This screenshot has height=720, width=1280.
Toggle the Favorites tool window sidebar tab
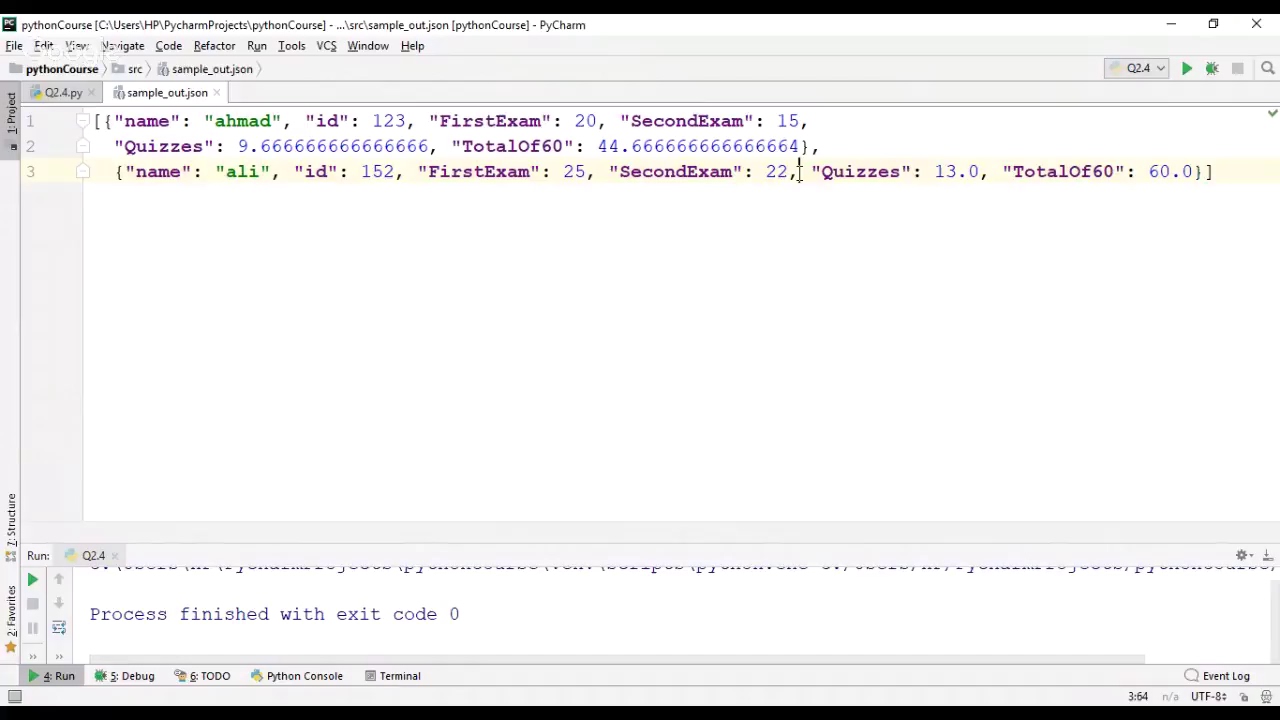coord(11,617)
